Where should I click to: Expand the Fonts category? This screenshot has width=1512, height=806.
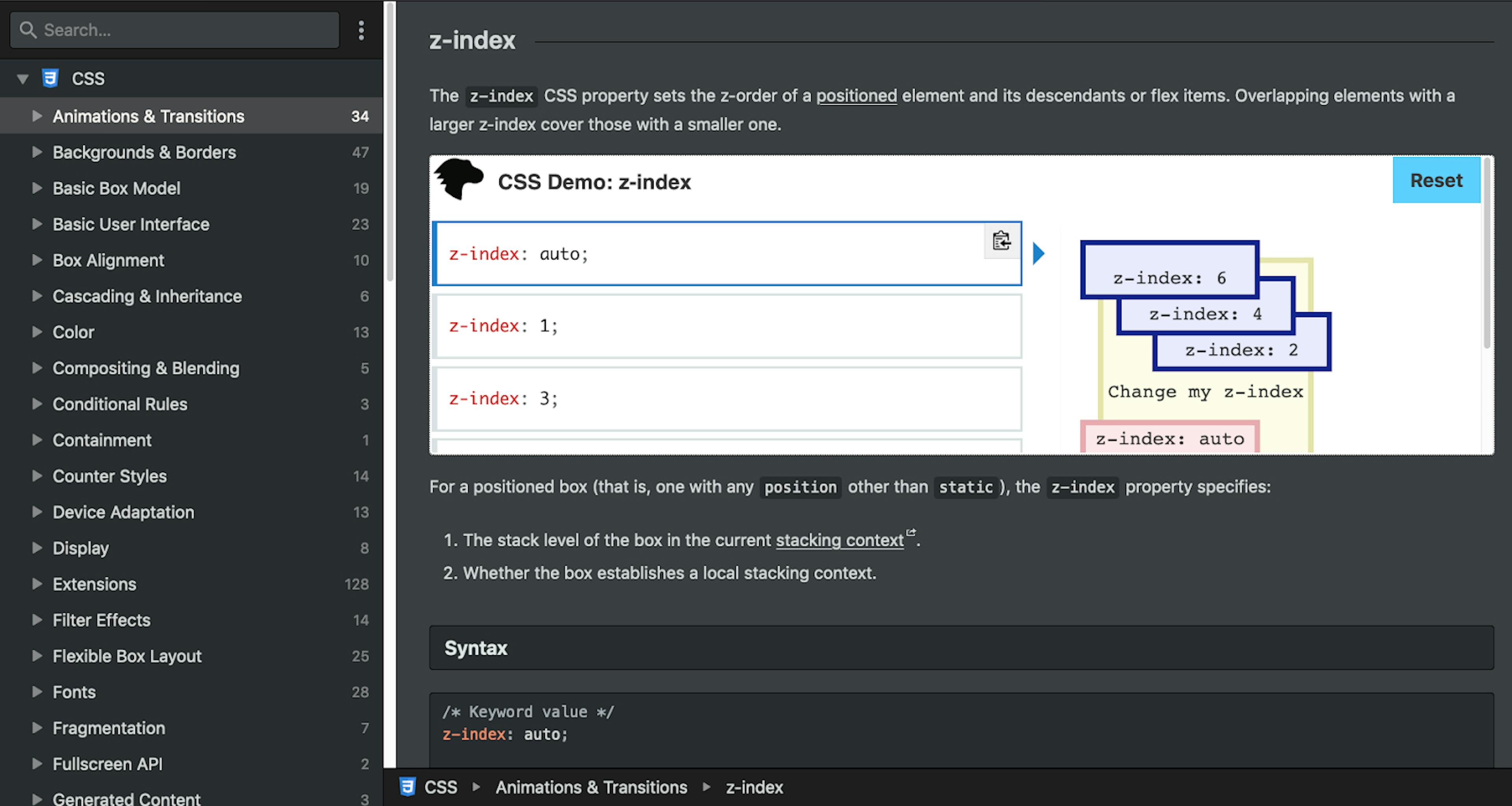point(37,691)
